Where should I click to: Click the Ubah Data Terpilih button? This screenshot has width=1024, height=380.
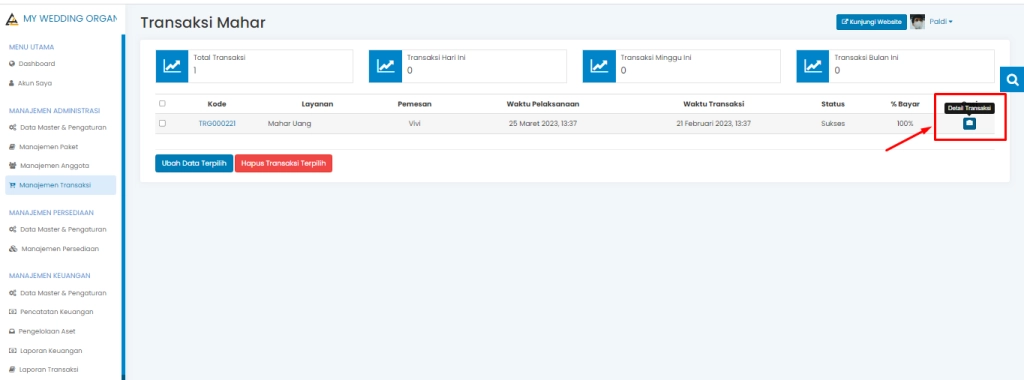tap(194, 164)
